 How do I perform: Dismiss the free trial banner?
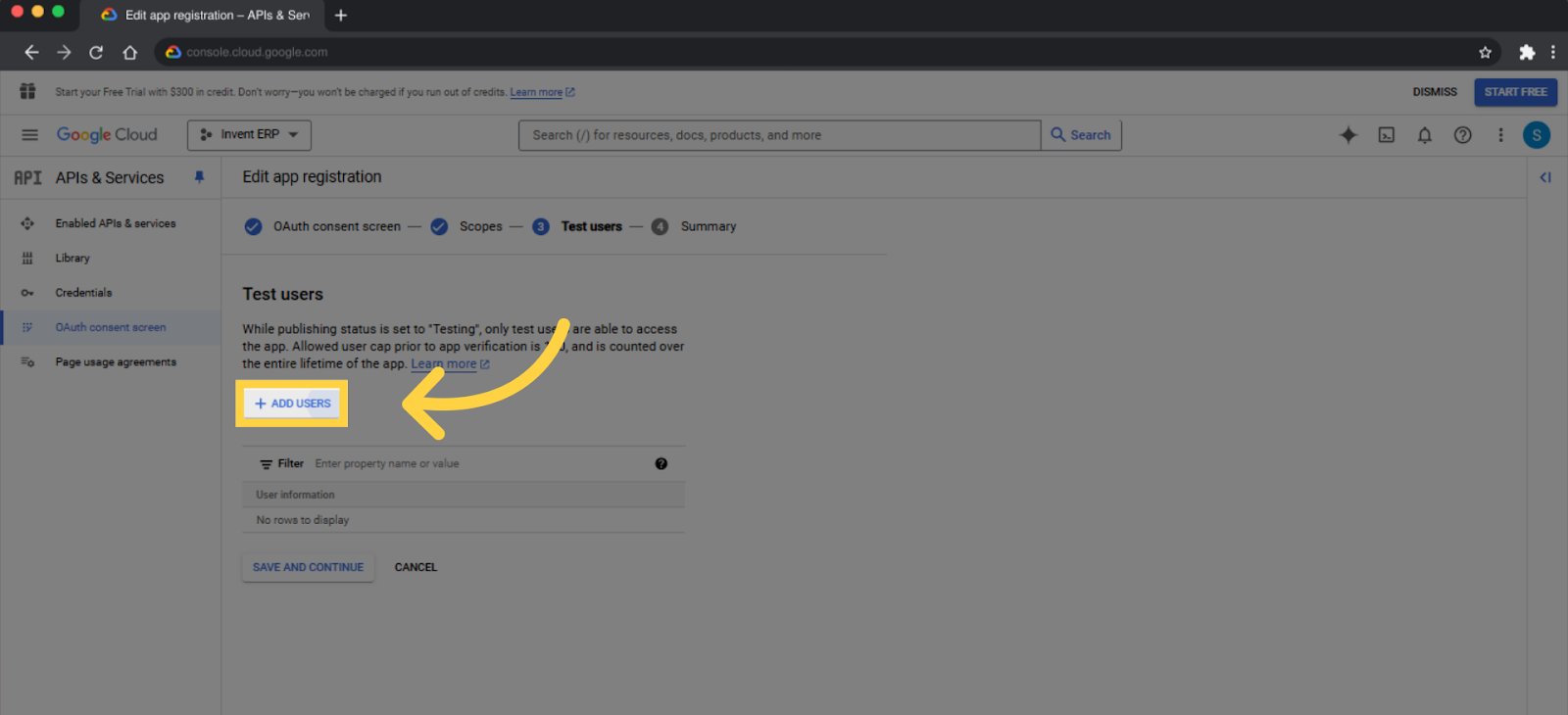1435,92
